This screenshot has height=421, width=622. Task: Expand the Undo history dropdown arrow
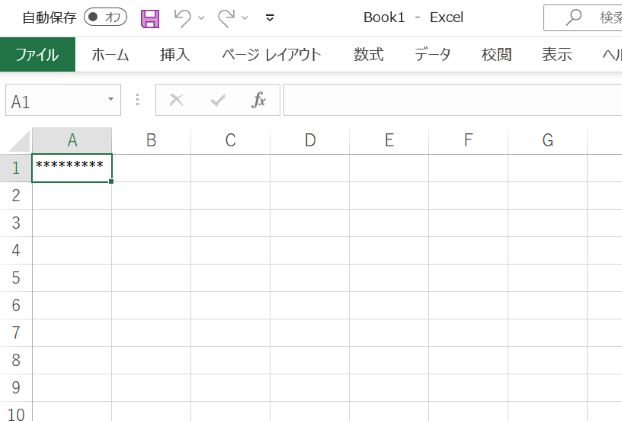[201, 18]
